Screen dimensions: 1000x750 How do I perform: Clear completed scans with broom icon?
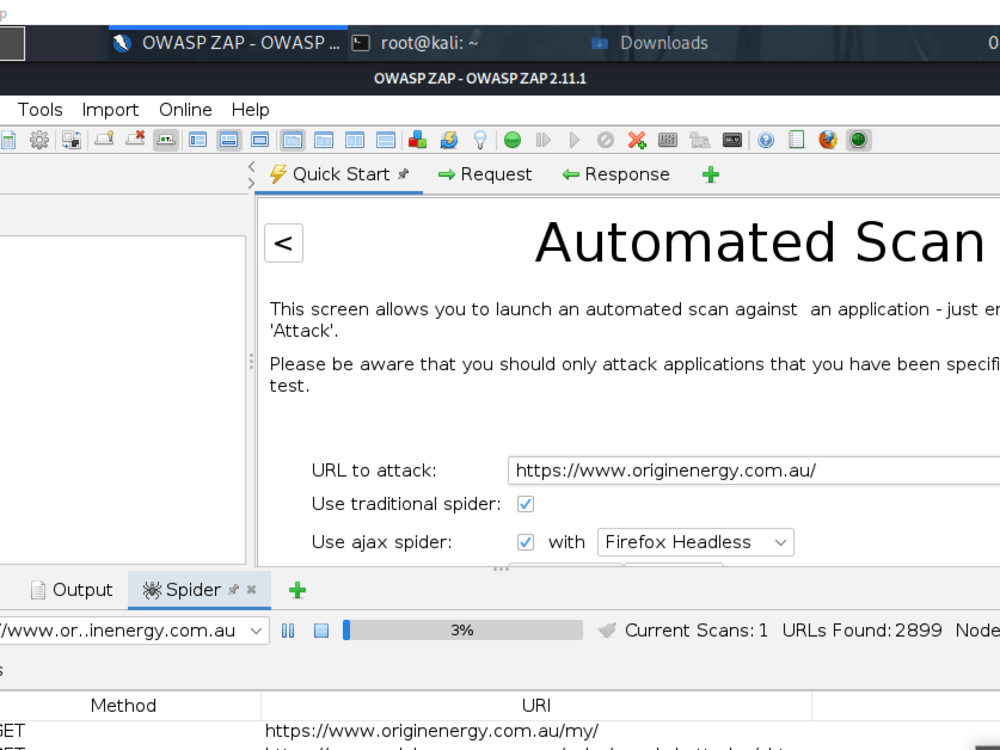tap(607, 630)
